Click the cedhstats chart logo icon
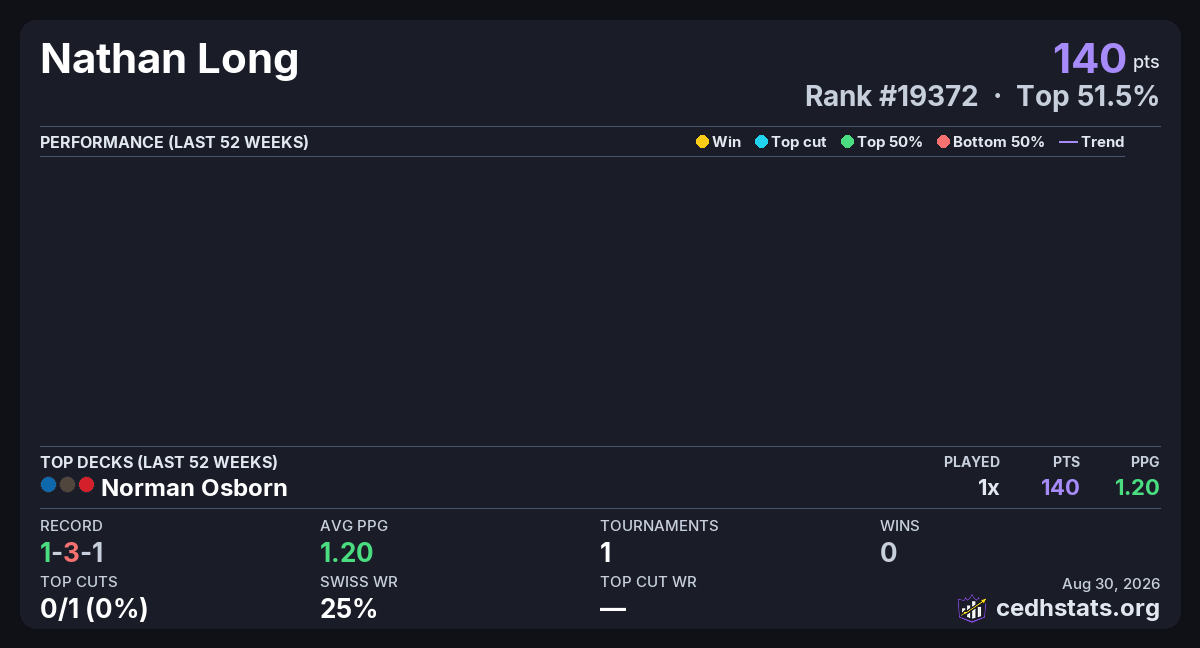This screenshot has width=1200, height=648. click(972, 608)
